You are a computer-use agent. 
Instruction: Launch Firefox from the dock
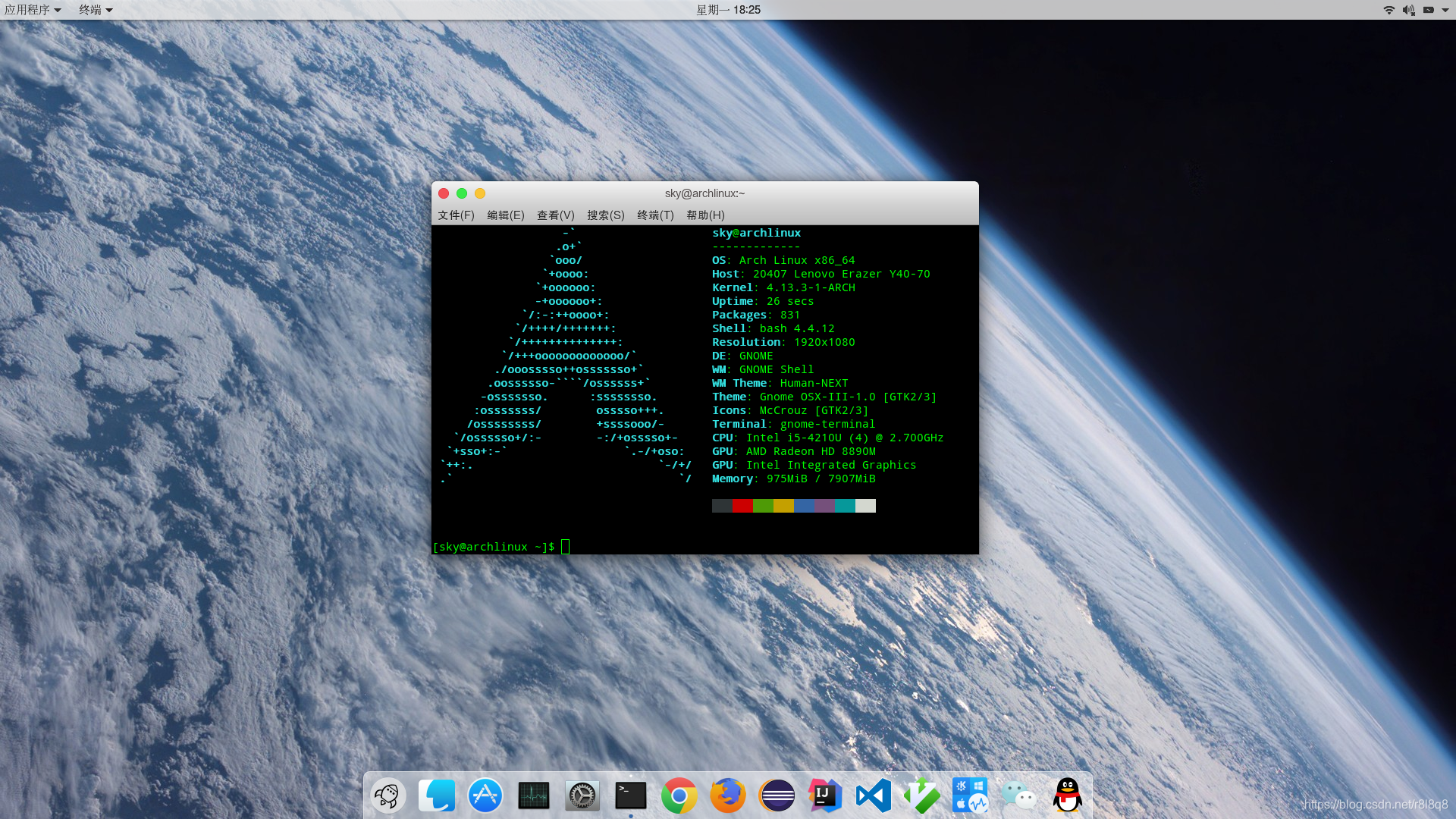728,795
